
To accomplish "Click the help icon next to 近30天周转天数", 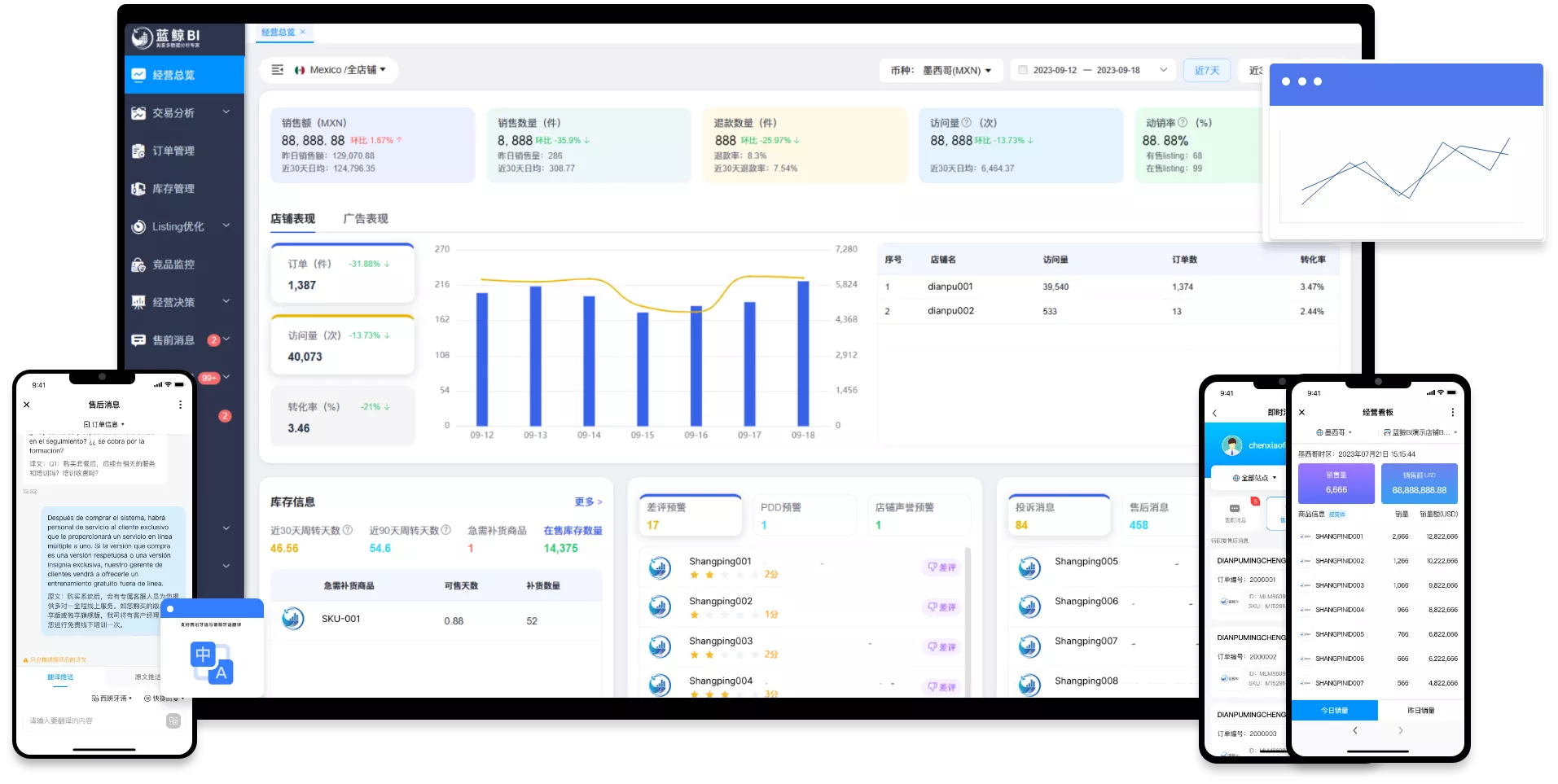I will (x=348, y=530).
